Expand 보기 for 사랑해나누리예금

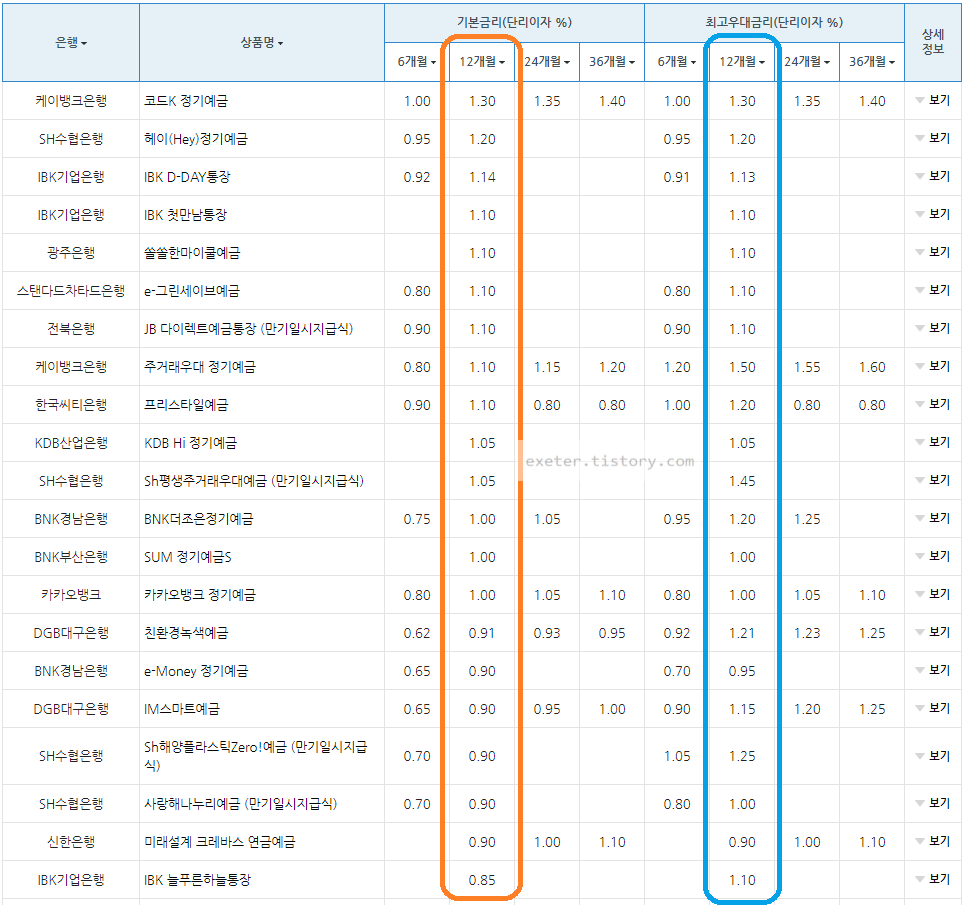933,803
